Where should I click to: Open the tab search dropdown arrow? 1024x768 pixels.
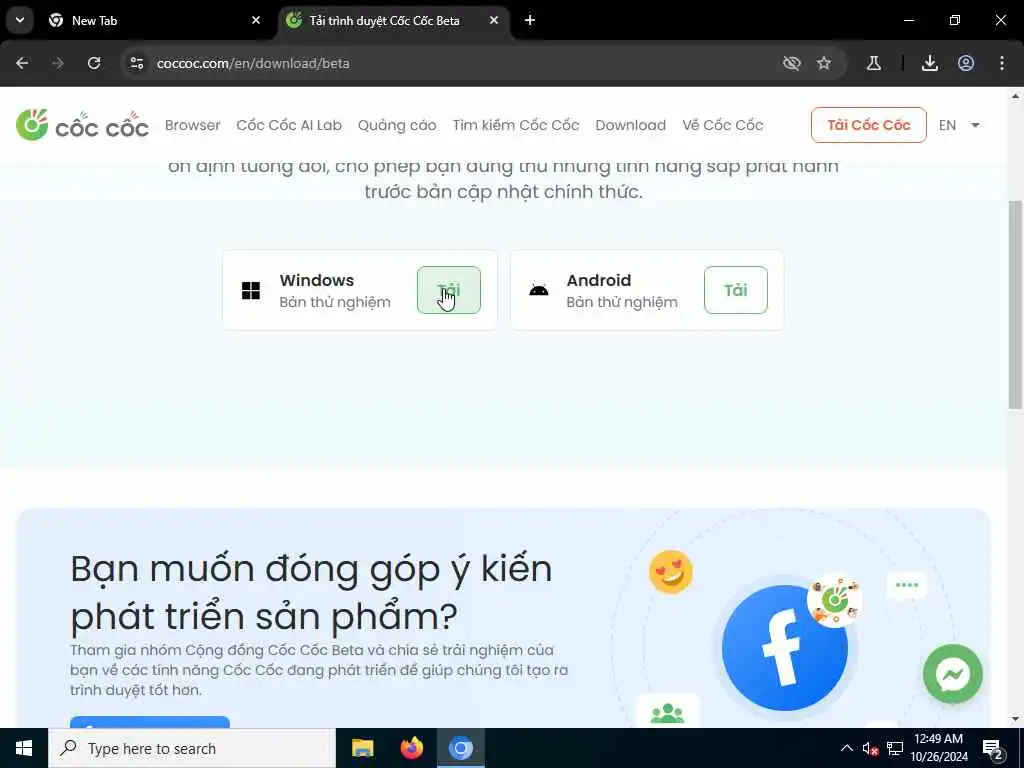pyautogui.click(x=20, y=20)
